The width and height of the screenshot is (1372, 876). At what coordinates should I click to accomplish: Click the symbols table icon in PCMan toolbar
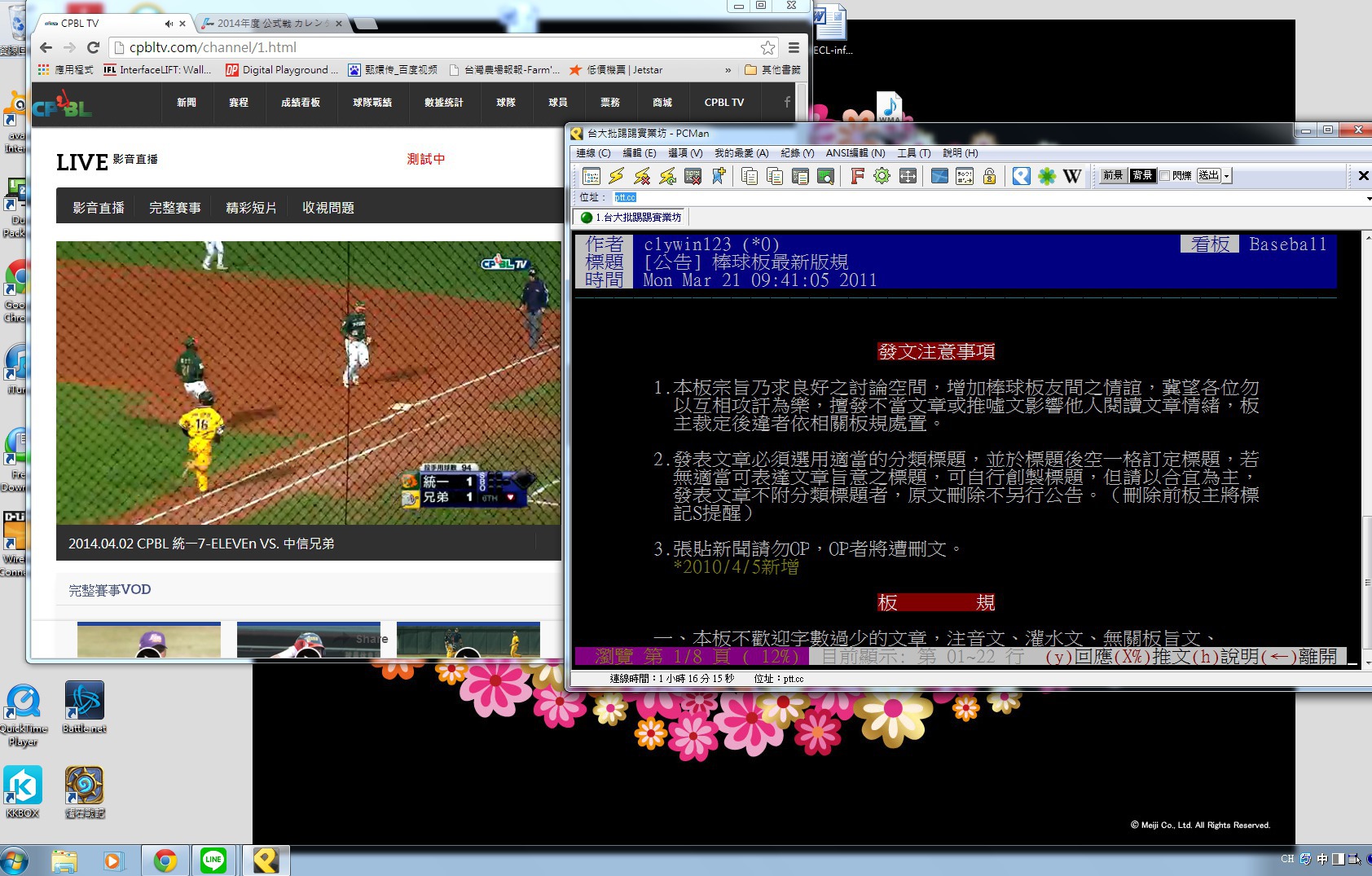coord(965,176)
